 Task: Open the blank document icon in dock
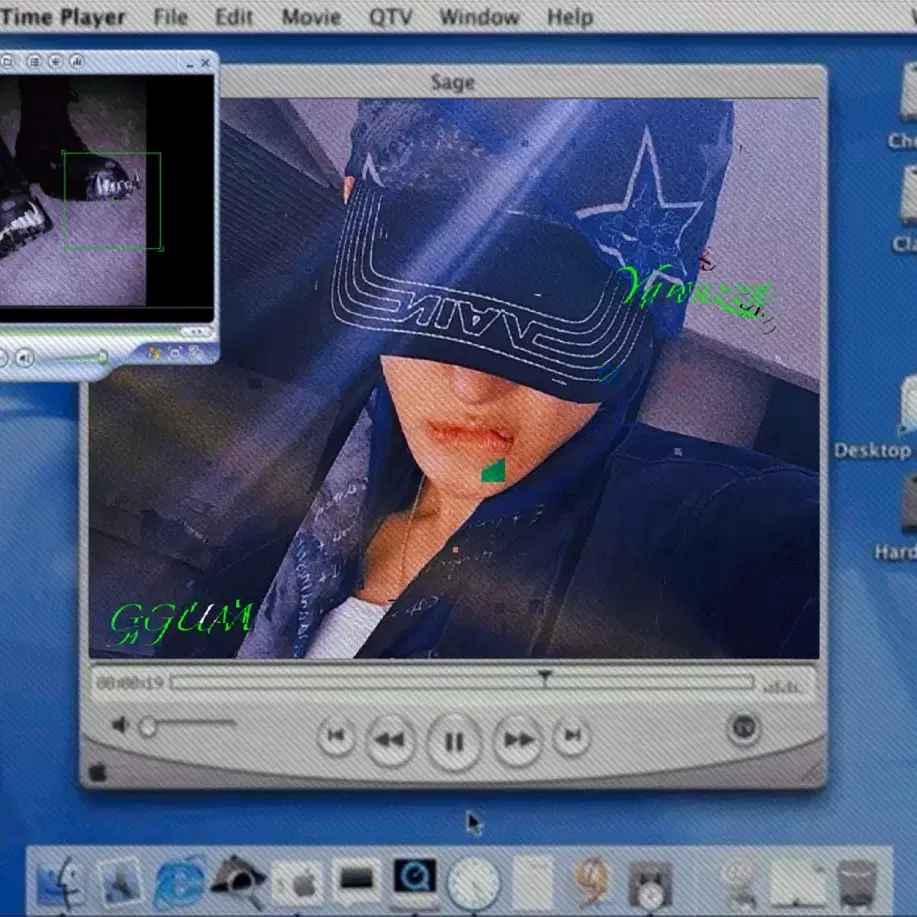click(x=532, y=884)
